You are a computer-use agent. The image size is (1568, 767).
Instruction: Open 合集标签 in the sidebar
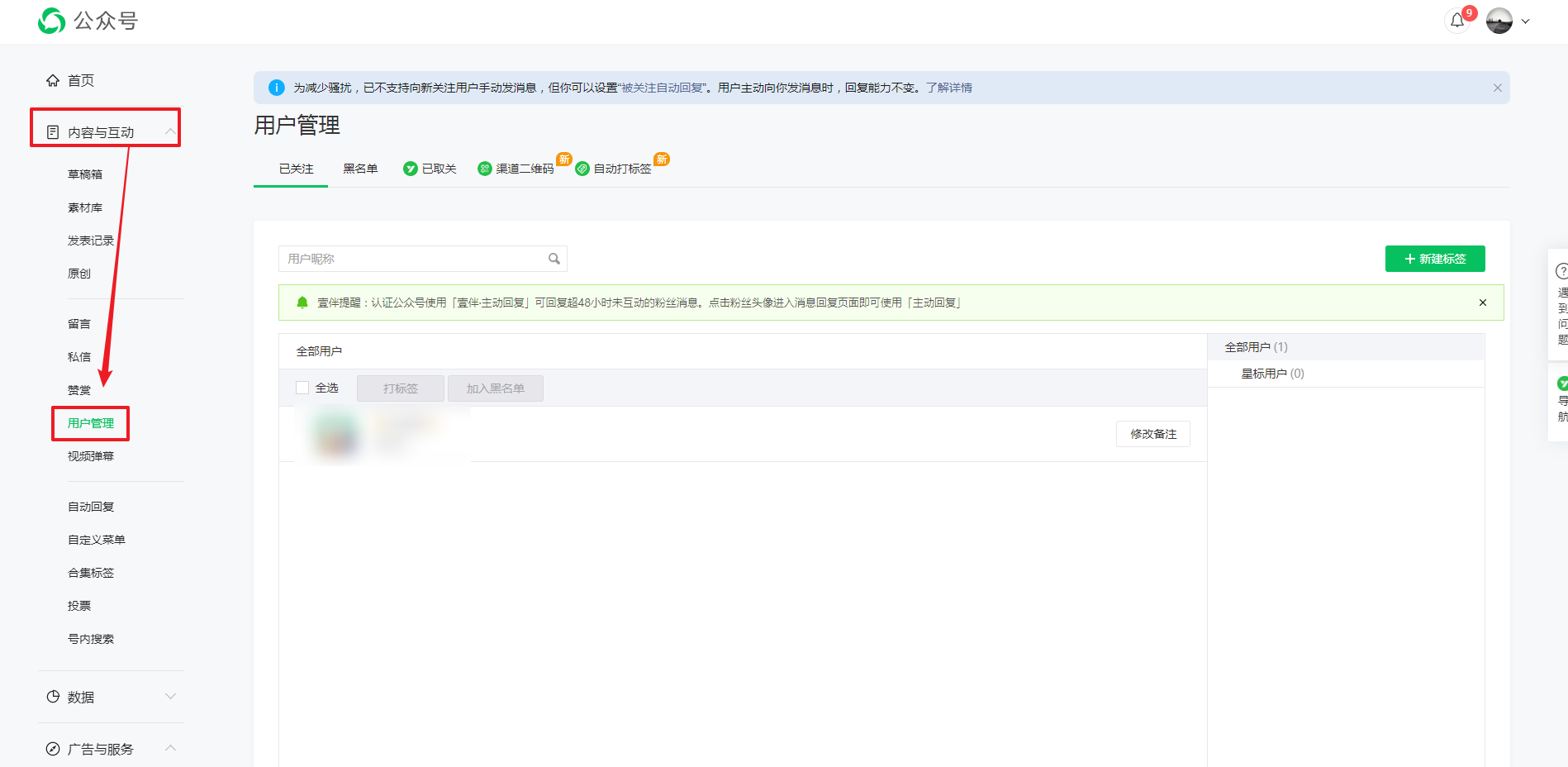[x=91, y=573]
